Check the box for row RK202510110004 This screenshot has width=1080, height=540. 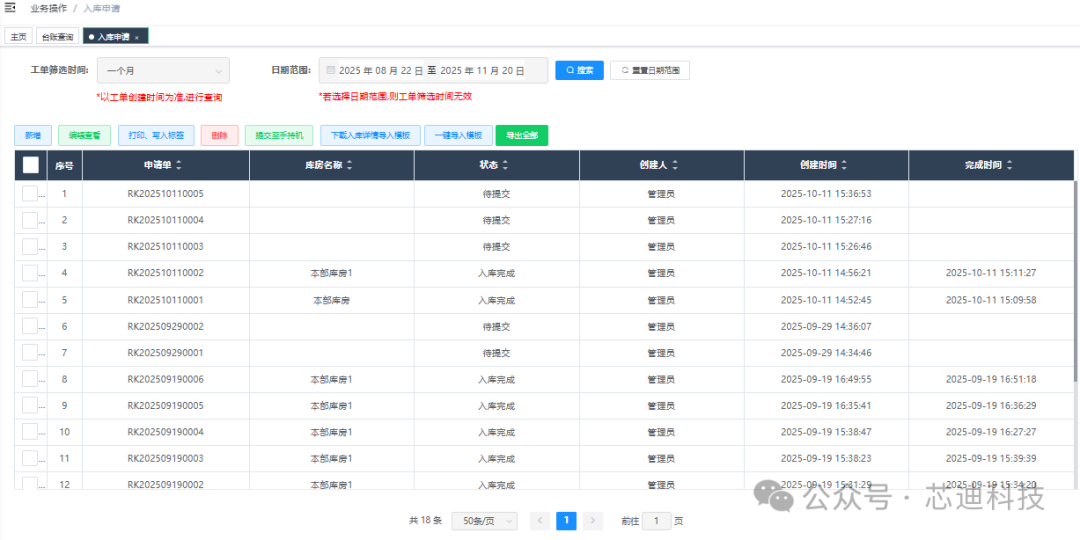pos(30,220)
